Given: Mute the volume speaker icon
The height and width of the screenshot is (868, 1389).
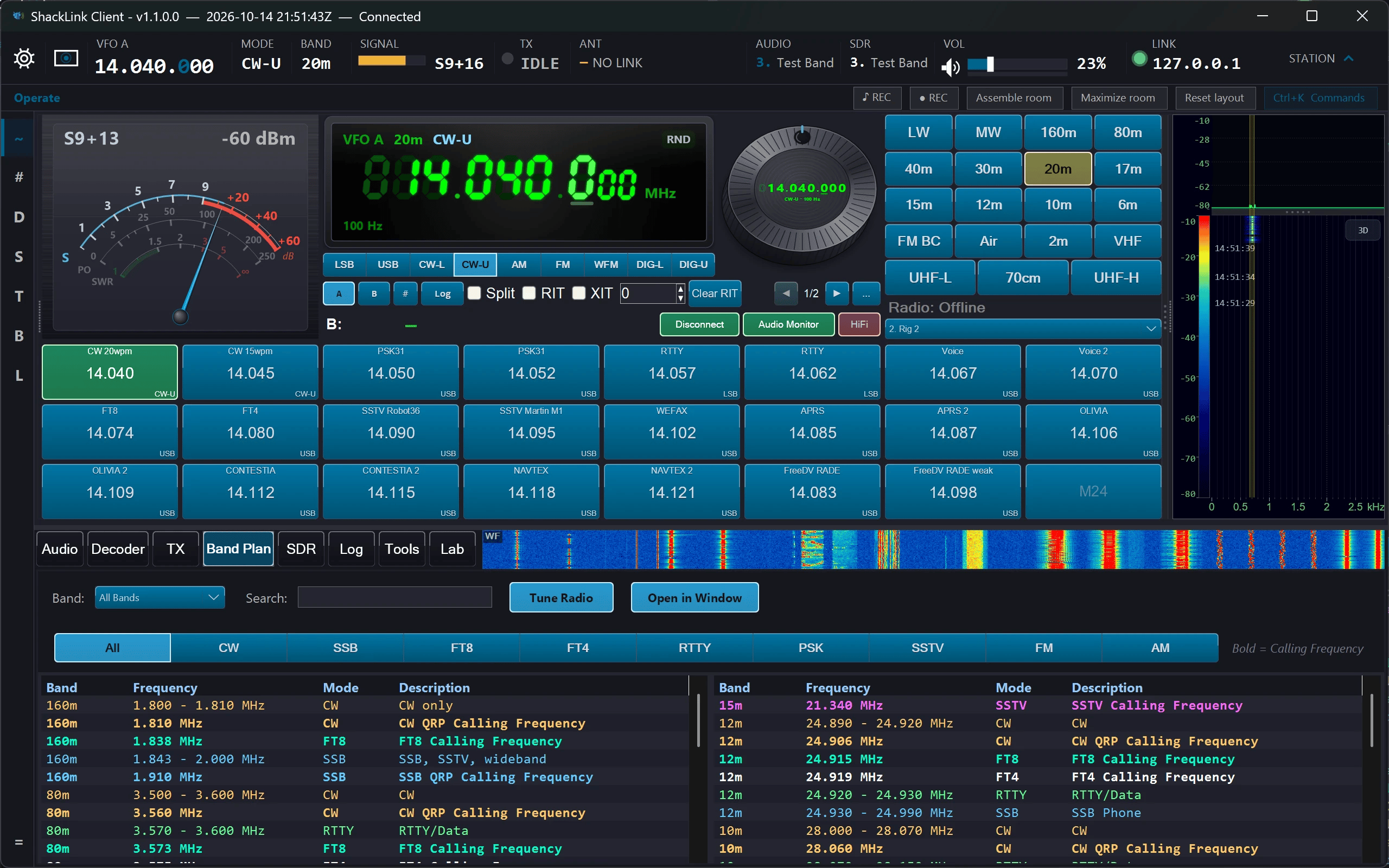Looking at the screenshot, I should point(951,67).
